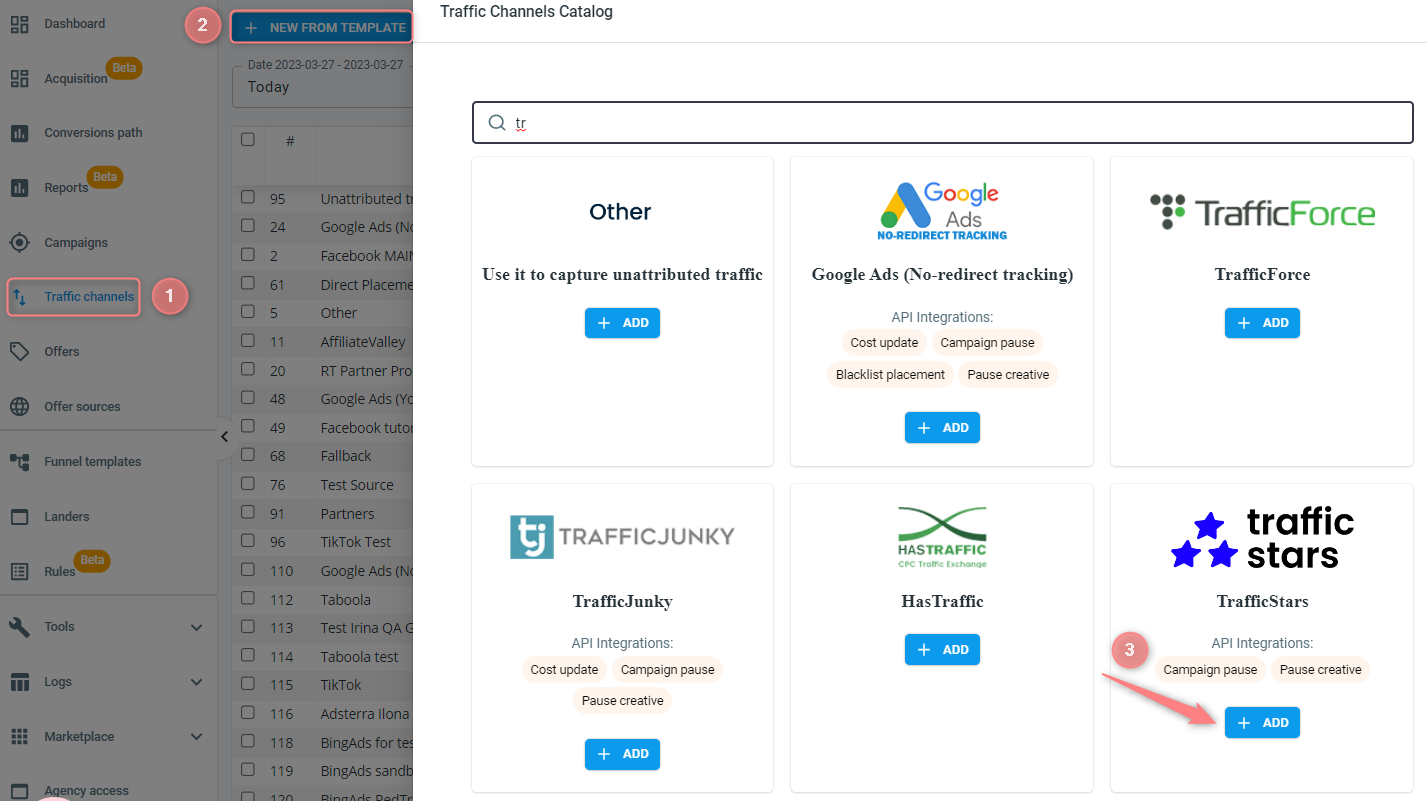Click the HasTraffic logo
The width and height of the screenshot is (1427, 801).
(x=942, y=538)
